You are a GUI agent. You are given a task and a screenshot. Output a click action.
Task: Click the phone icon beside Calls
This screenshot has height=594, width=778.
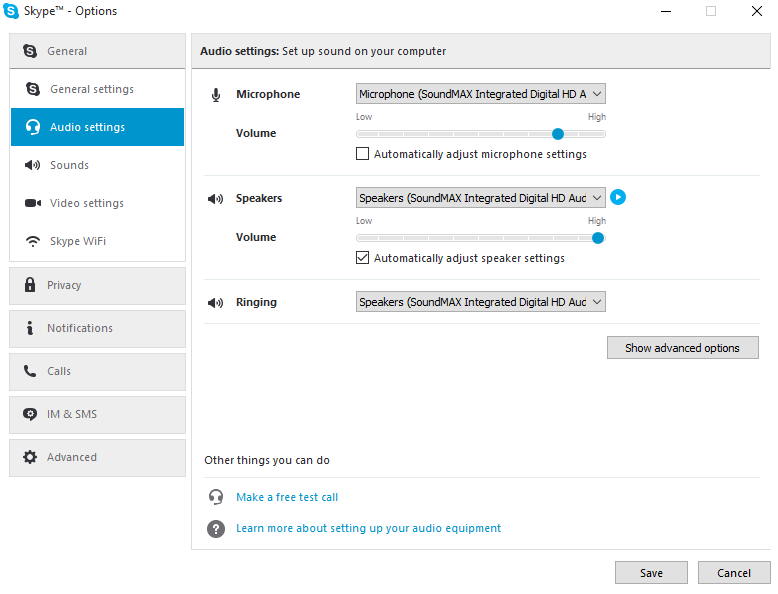(30, 371)
